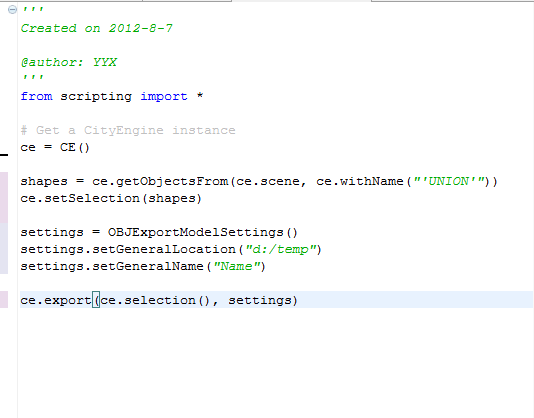Click the string "Name"
The image size is (534, 418).
(237, 266)
